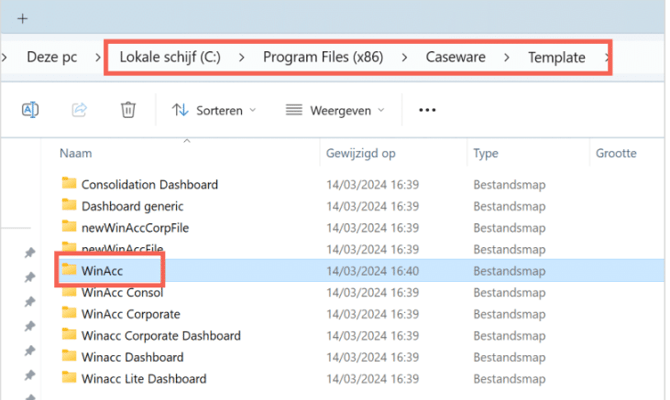Select the newWinAccCorpFile folder
The image size is (670, 400).
pyautogui.click(x=135, y=227)
